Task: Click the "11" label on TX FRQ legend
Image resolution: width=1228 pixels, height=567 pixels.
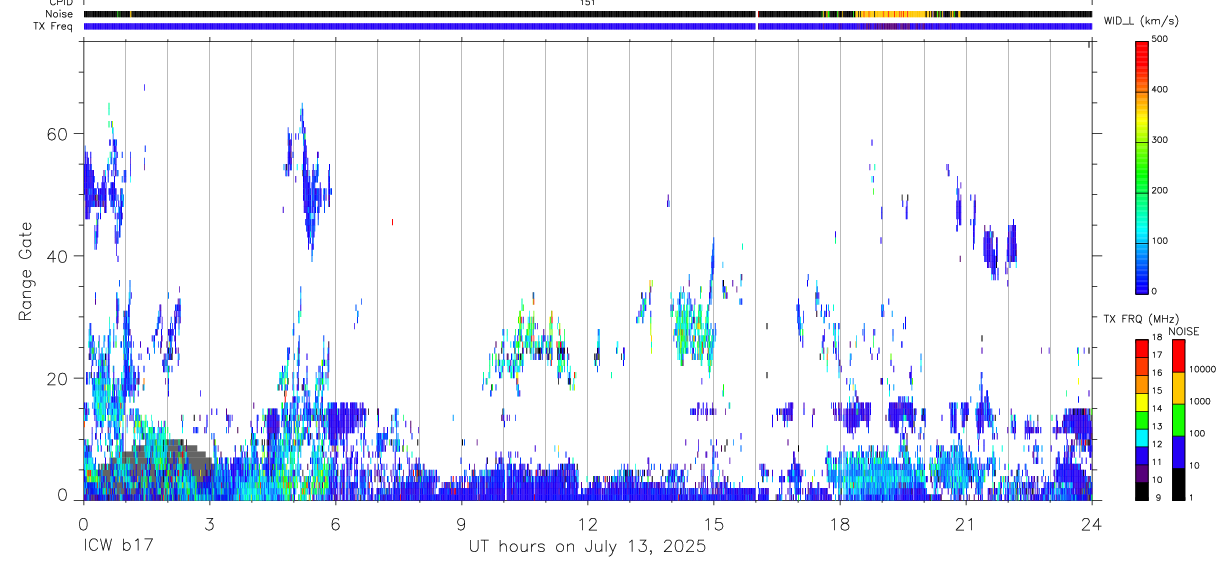Action: click(x=1156, y=462)
